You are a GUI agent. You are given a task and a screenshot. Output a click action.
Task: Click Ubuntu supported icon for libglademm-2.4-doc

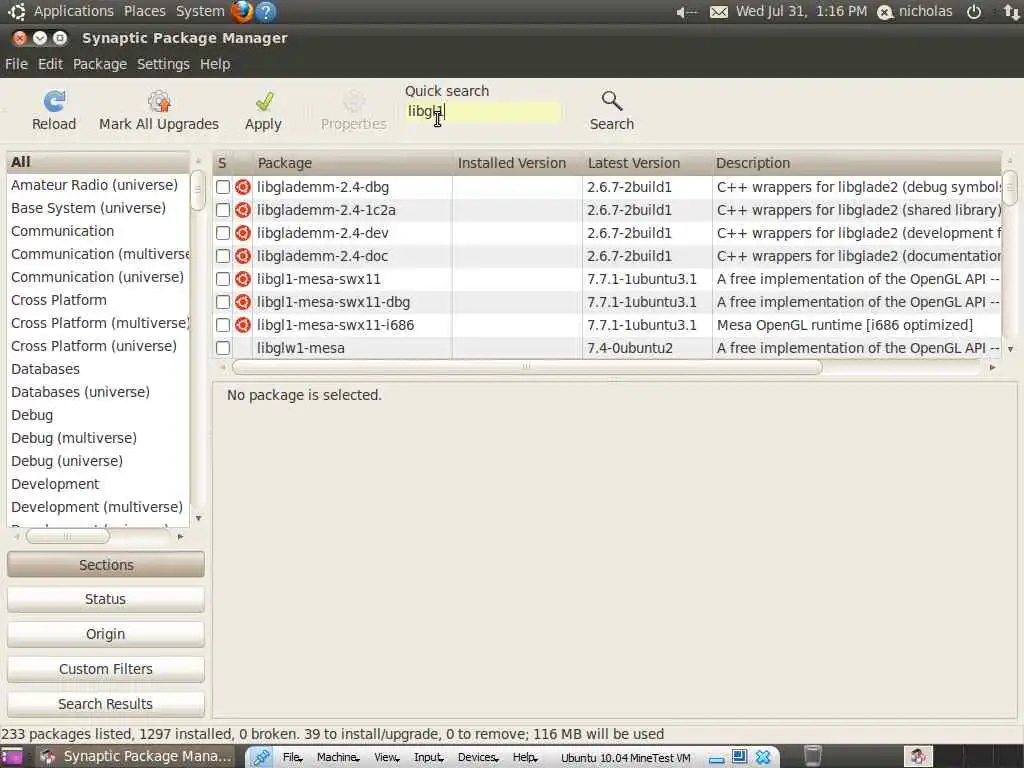(243, 256)
